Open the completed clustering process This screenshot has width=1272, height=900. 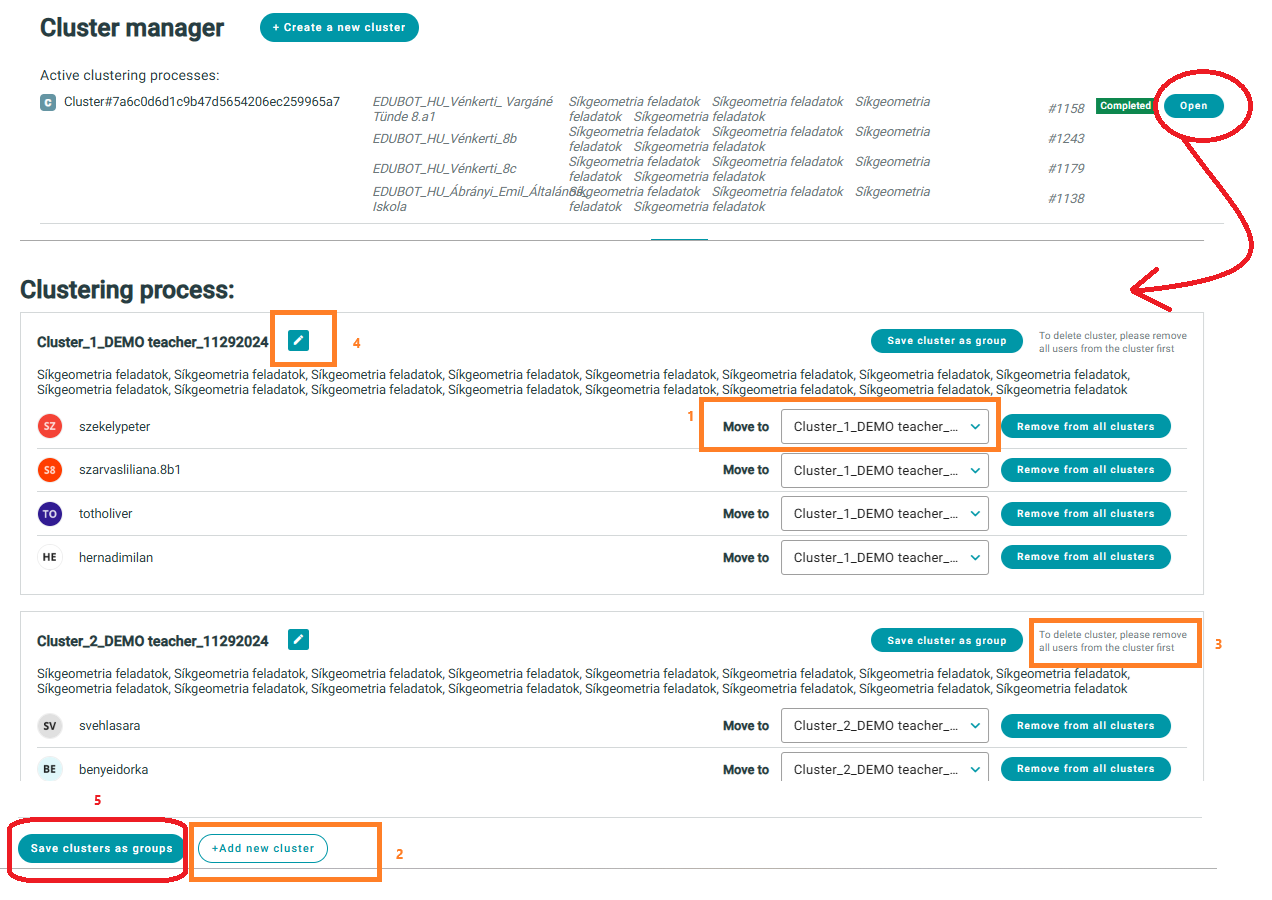(x=1193, y=106)
